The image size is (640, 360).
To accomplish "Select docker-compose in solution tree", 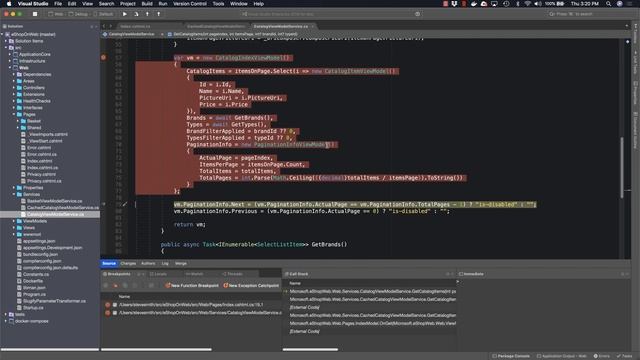I will click(31, 321).
